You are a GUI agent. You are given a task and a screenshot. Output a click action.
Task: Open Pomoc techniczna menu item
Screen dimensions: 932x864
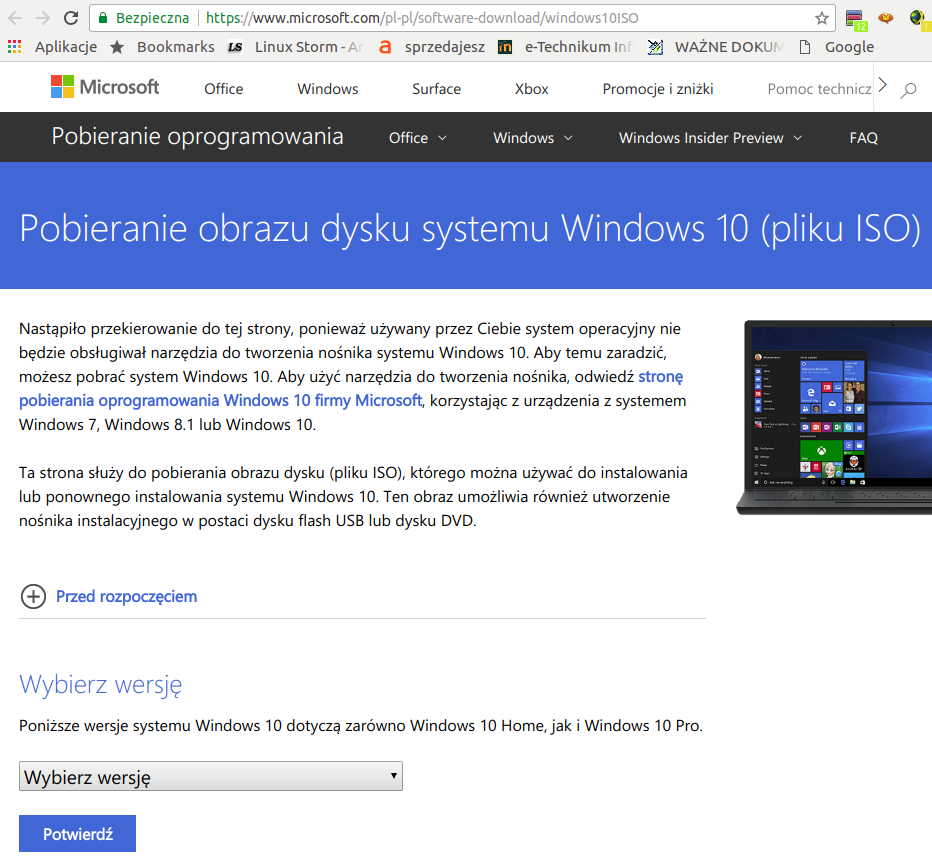tap(819, 89)
